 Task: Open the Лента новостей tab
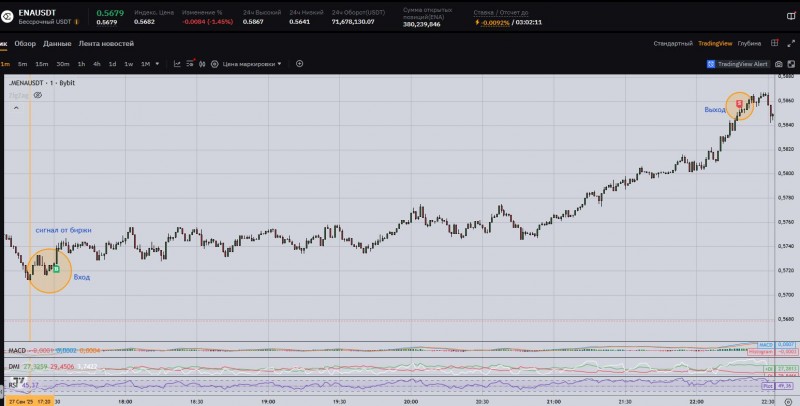pos(106,43)
